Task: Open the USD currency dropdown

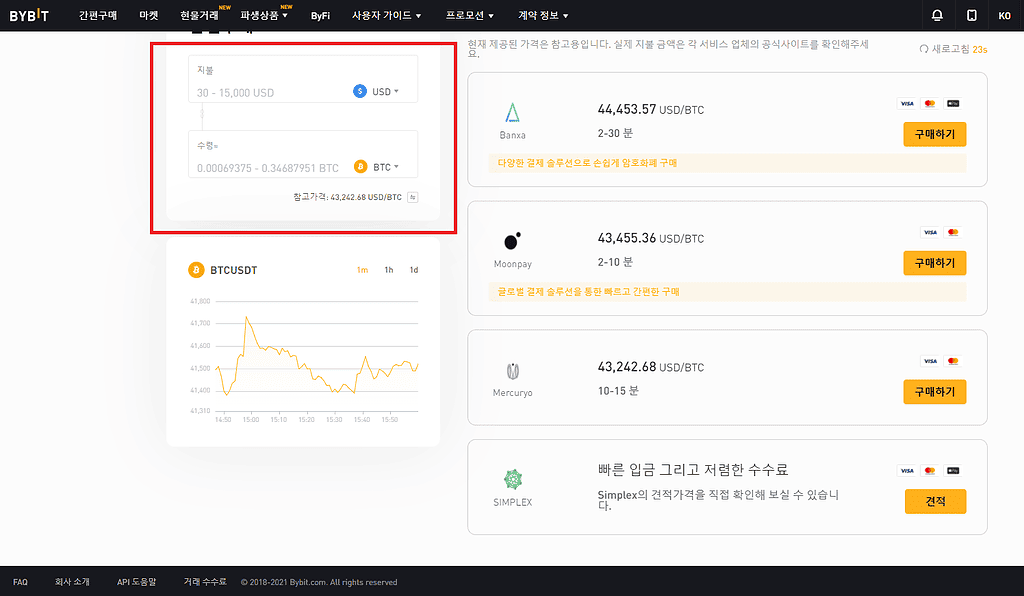Action: pyautogui.click(x=385, y=91)
